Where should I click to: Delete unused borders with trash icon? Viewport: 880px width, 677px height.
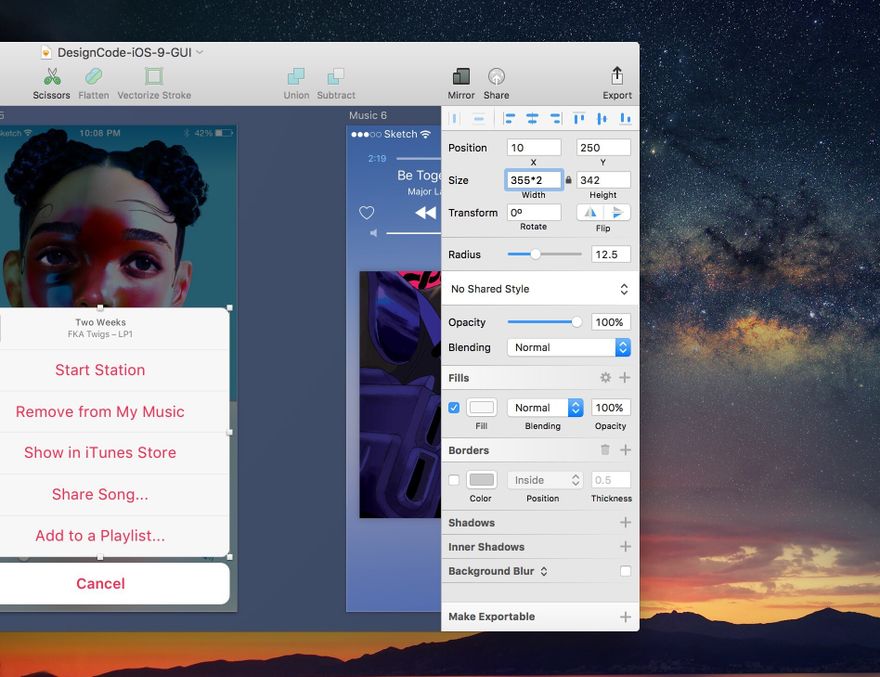click(605, 450)
